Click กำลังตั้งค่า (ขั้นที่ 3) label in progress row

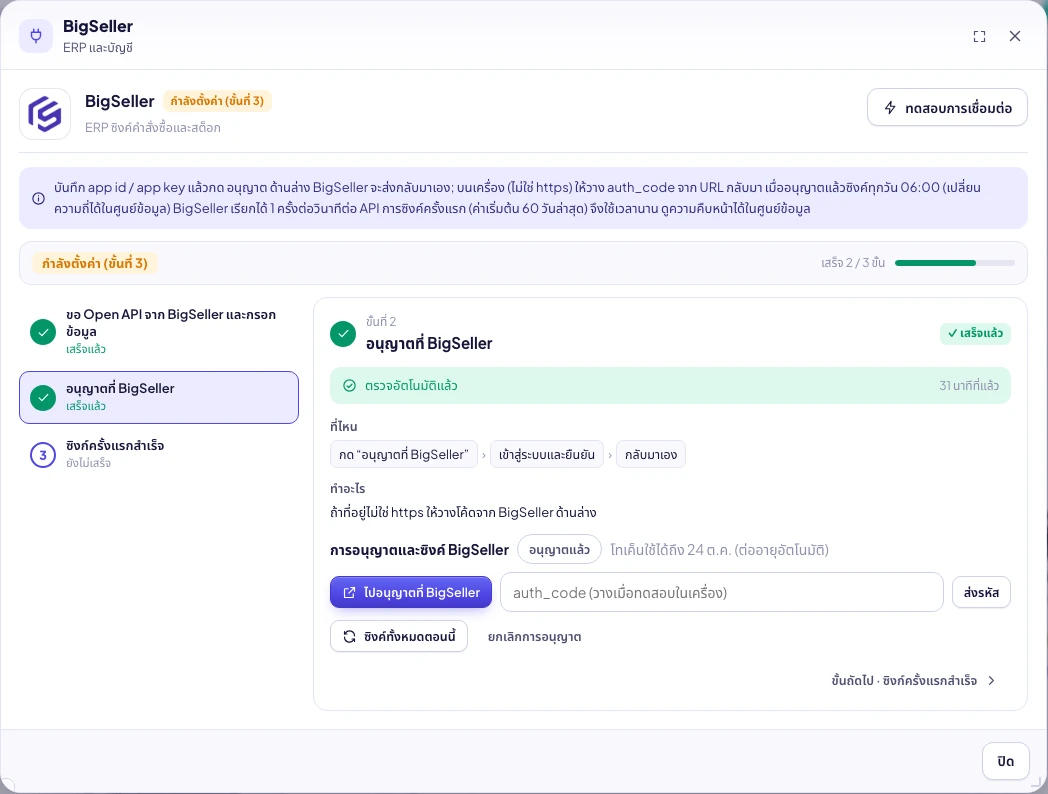[95, 263]
